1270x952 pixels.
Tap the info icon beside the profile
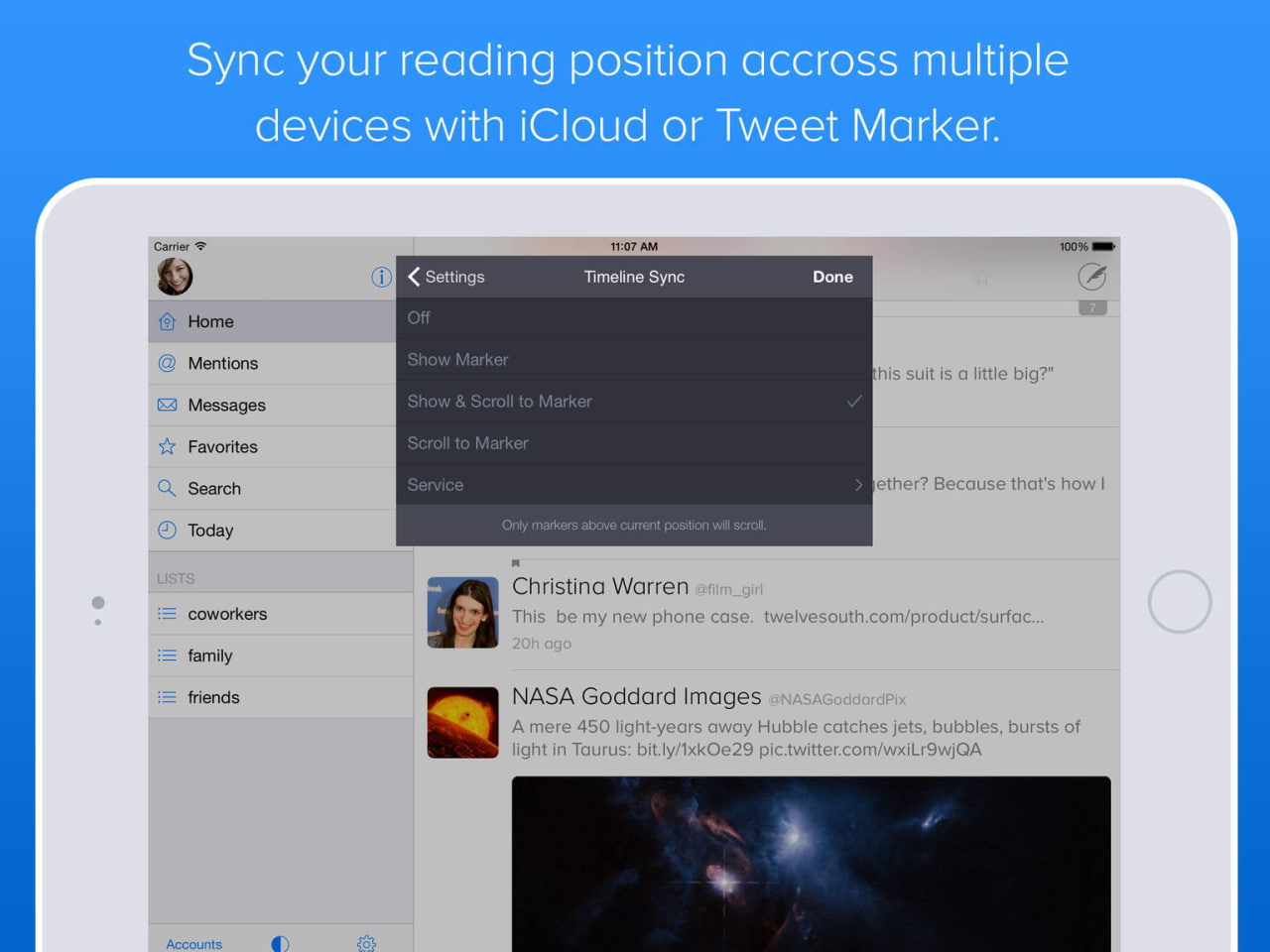(381, 277)
